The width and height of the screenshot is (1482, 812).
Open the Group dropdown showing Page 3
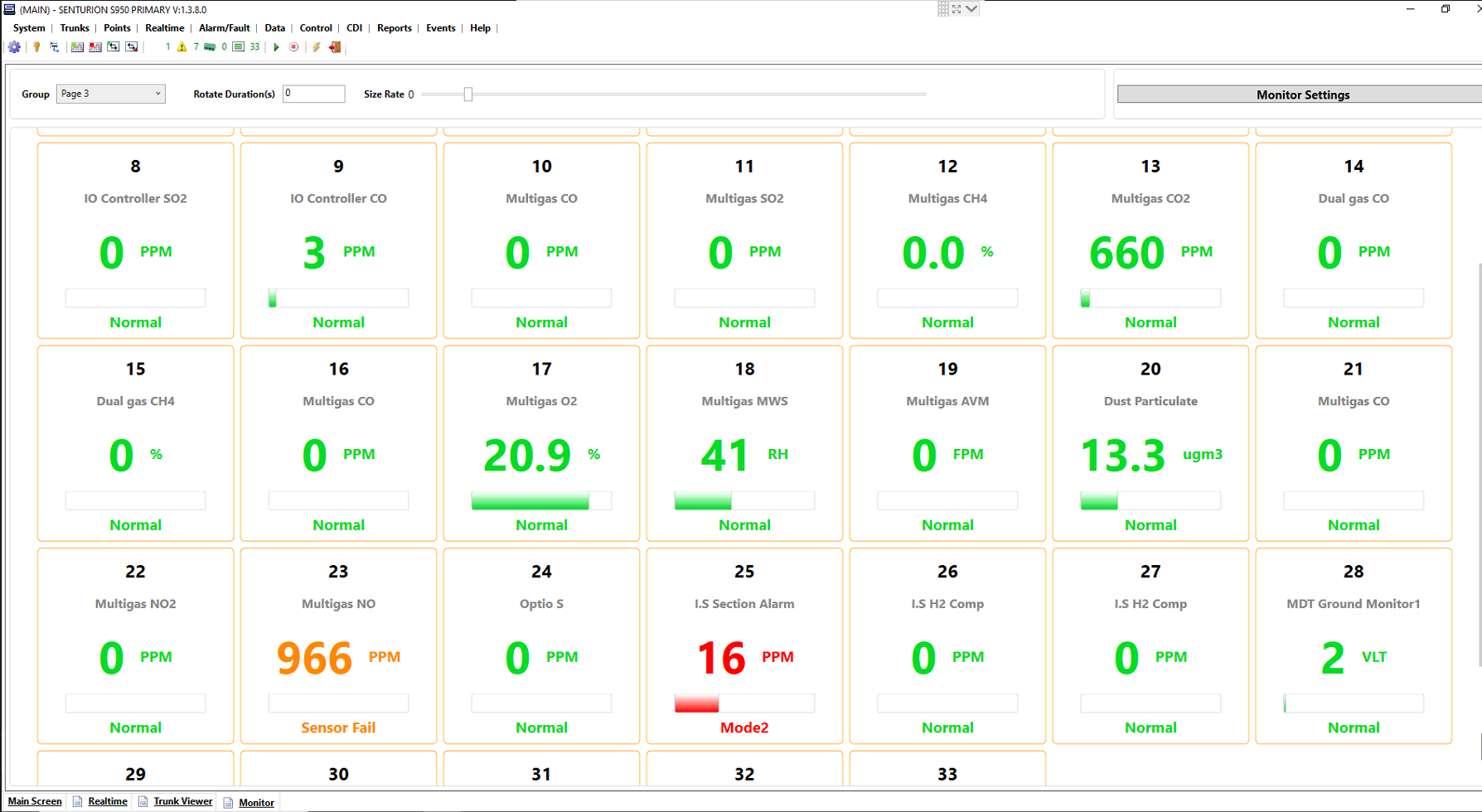[110, 94]
